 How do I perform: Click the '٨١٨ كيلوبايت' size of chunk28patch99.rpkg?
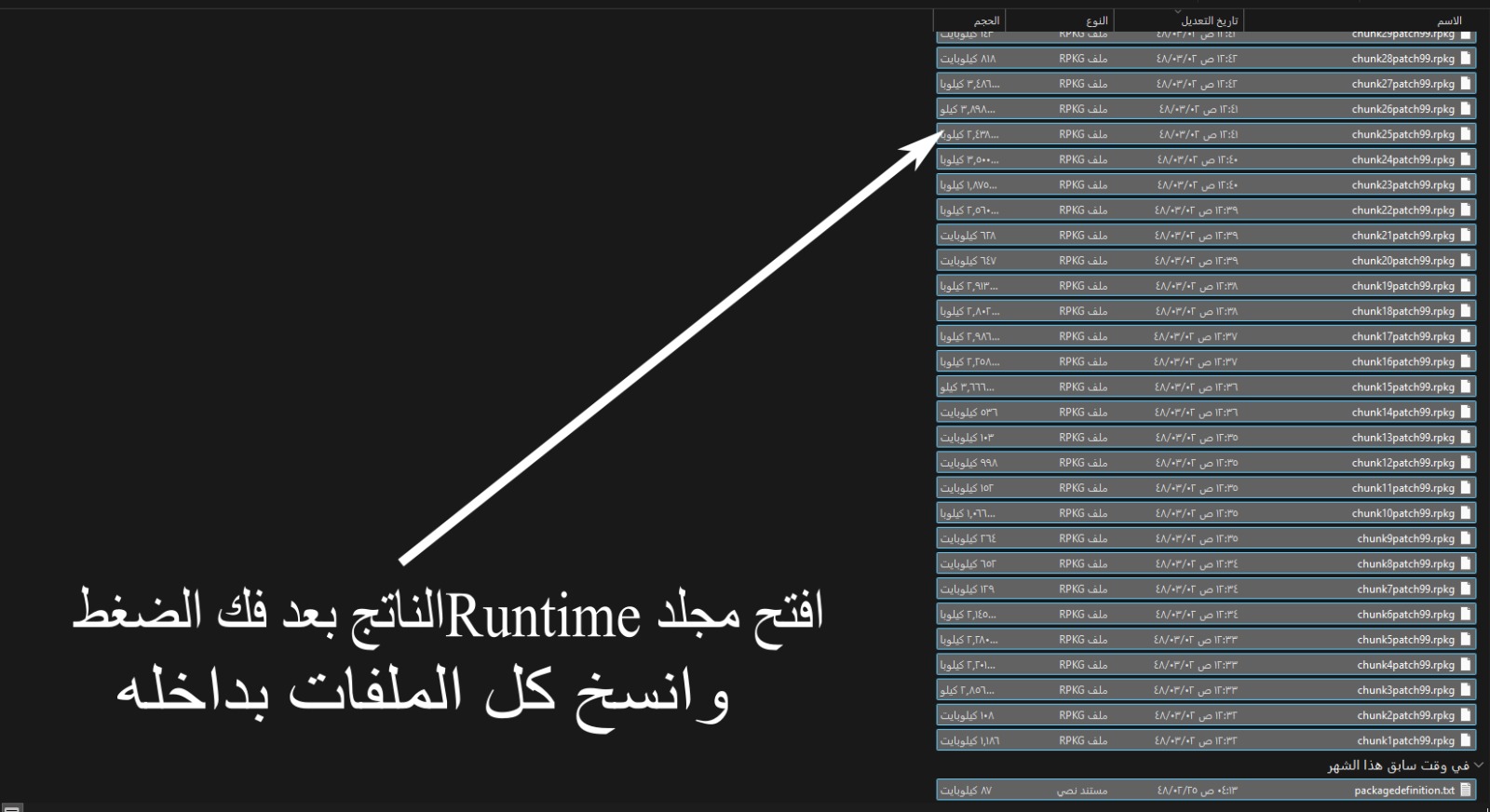(968, 58)
